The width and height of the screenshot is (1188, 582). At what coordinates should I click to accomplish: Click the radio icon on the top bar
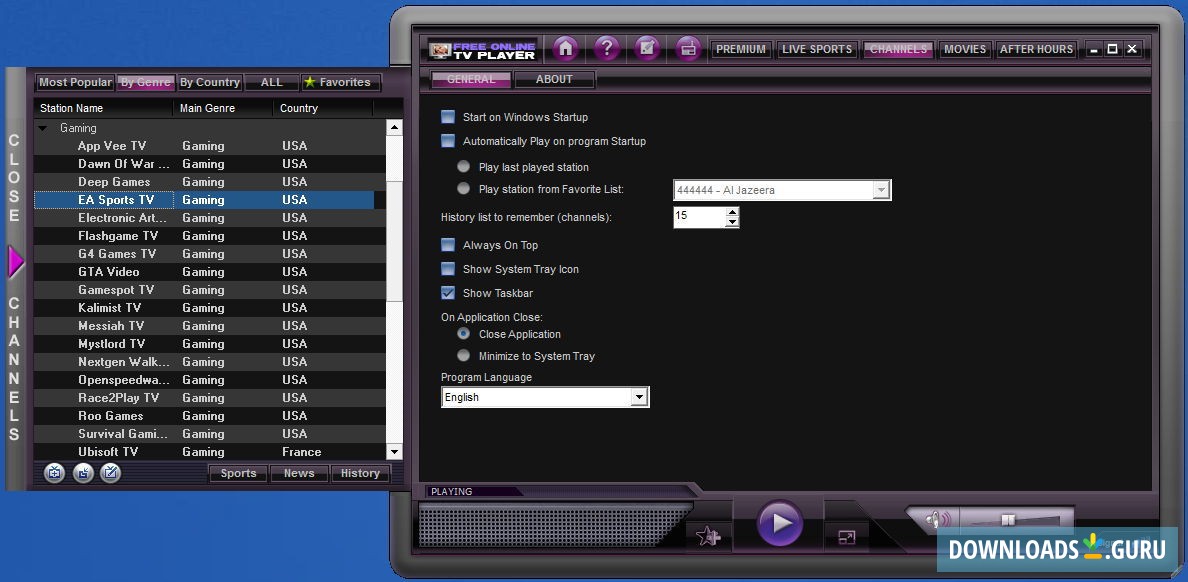click(688, 48)
